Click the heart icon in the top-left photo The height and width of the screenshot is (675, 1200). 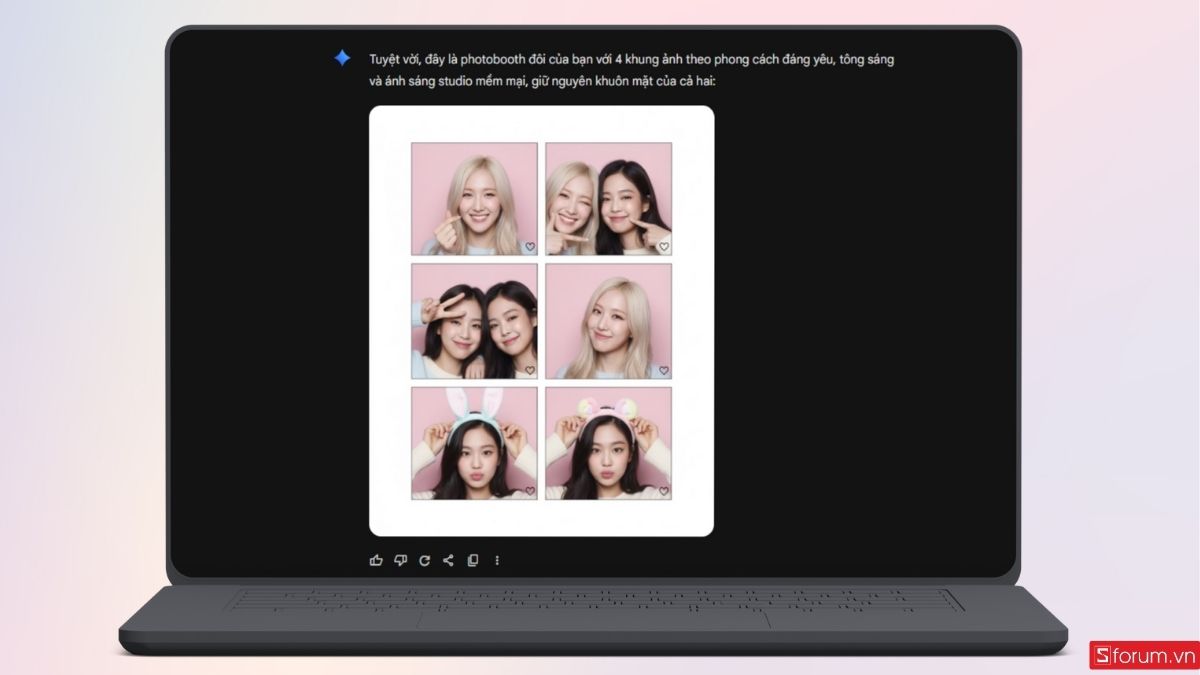[530, 247]
